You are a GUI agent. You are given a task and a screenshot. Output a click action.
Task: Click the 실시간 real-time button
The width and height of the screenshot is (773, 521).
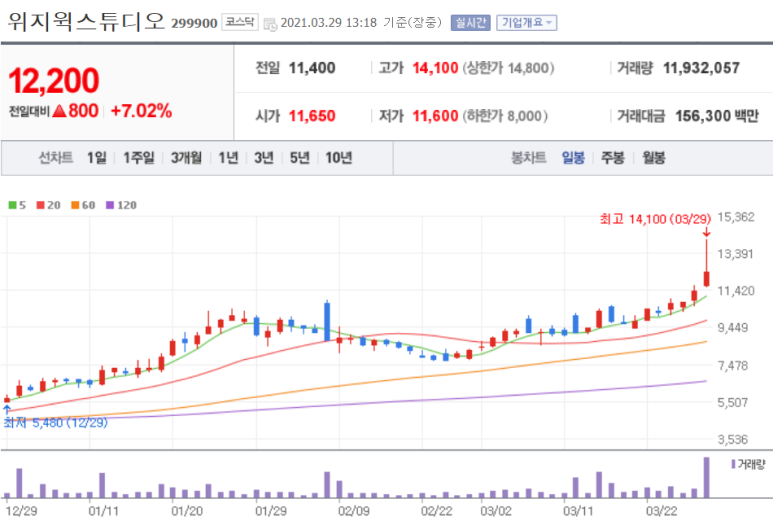tap(470, 22)
